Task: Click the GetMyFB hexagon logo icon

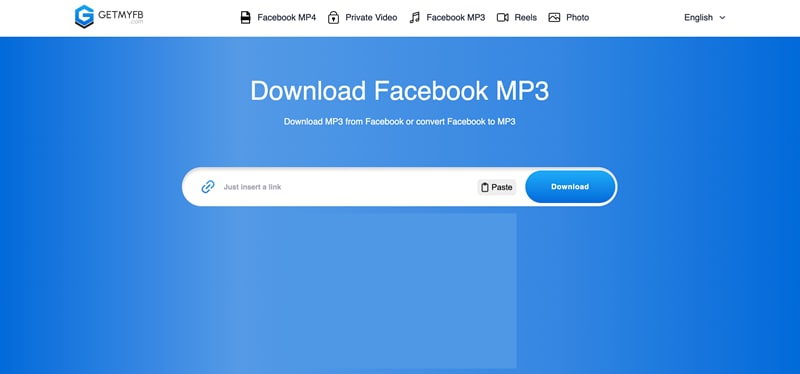Action: [84, 16]
